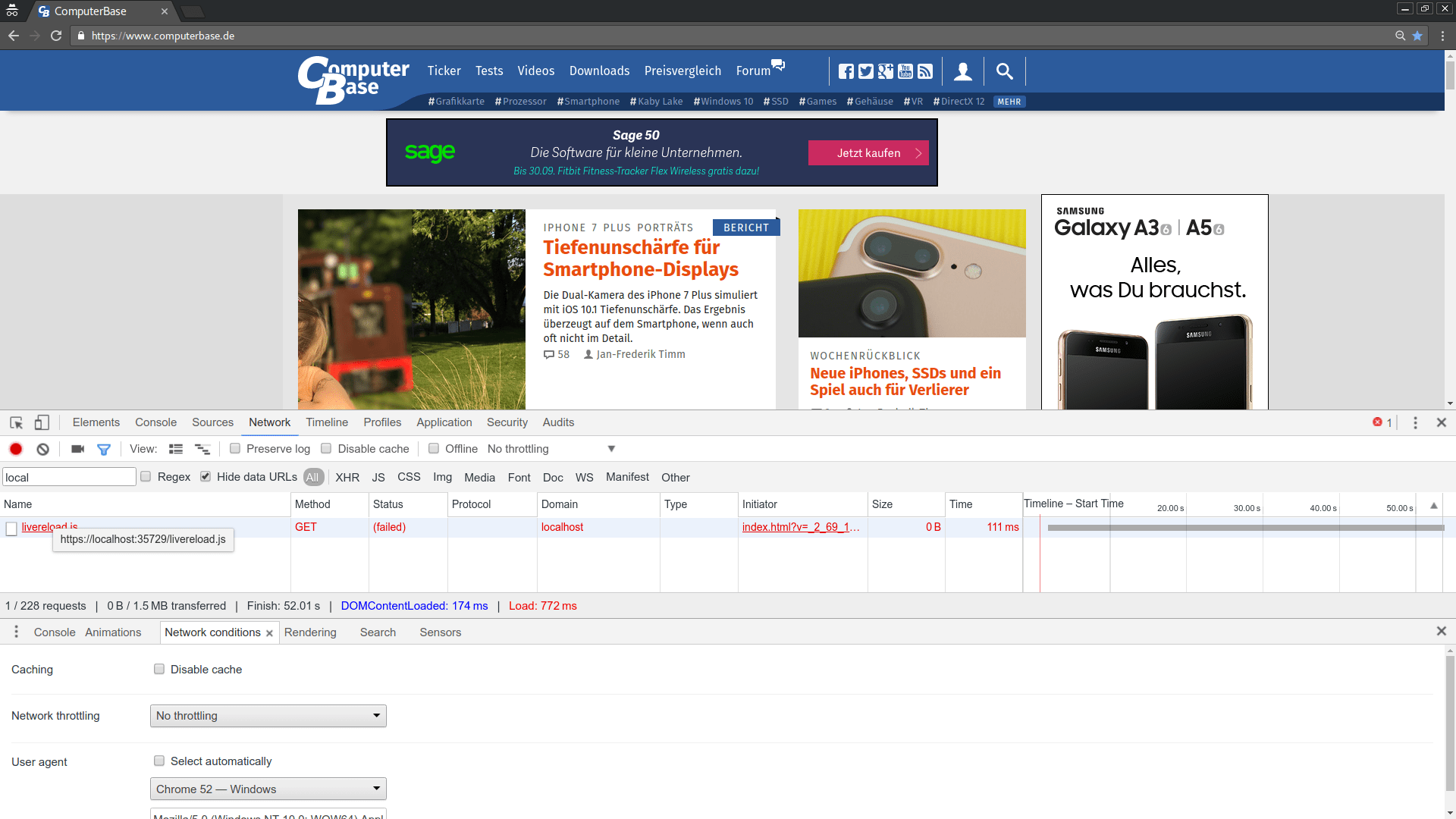Reload the page in the browser
The height and width of the screenshot is (819, 1456).
point(56,36)
